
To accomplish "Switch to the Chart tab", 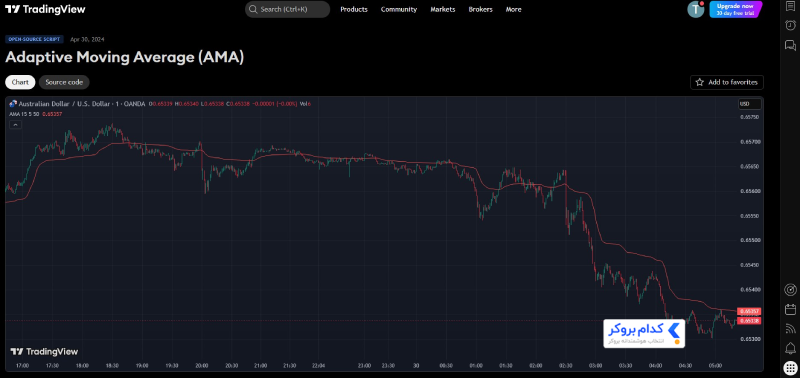I will coord(20,82).
